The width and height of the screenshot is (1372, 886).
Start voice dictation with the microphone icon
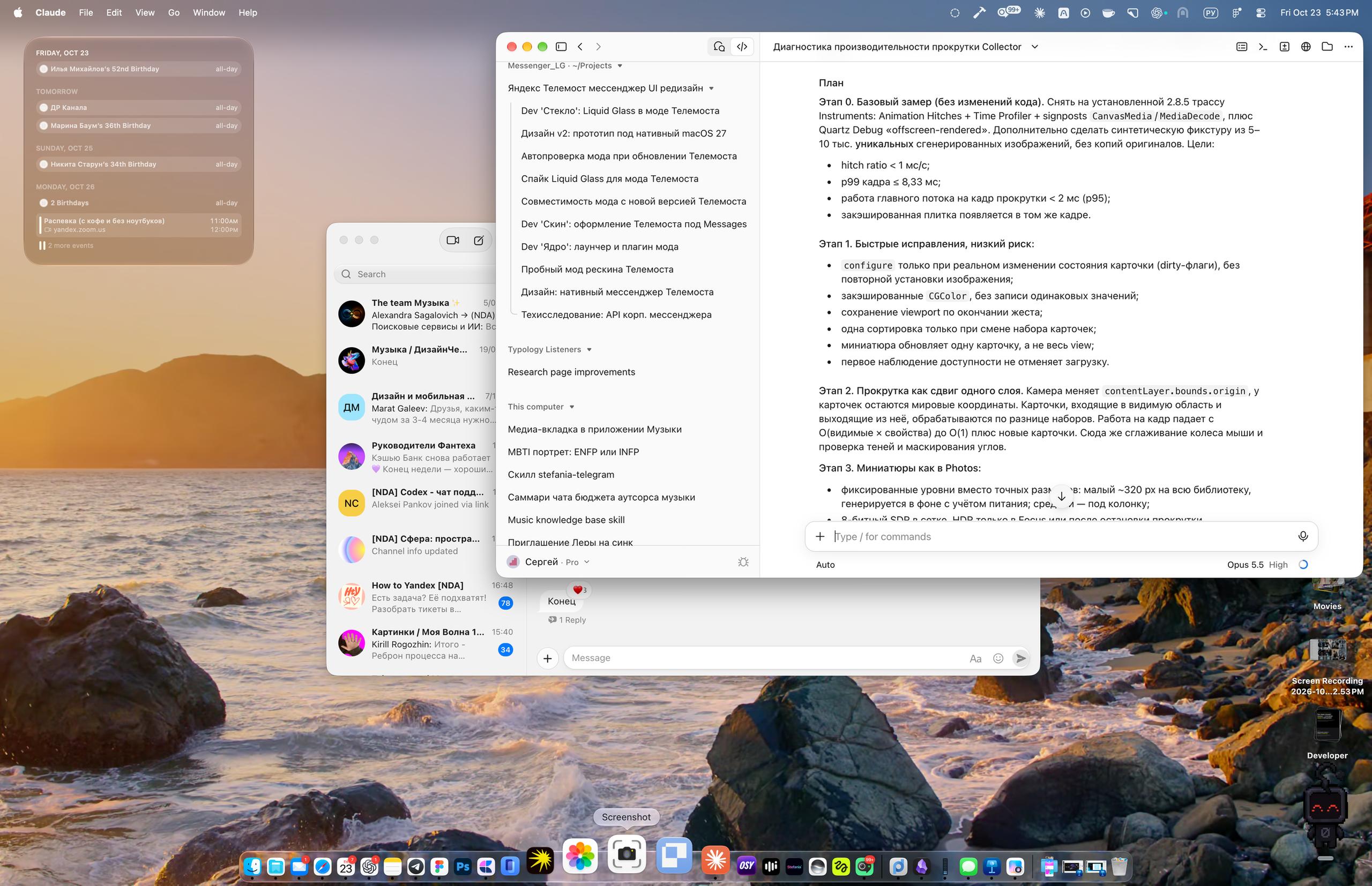click(1303, 537)
